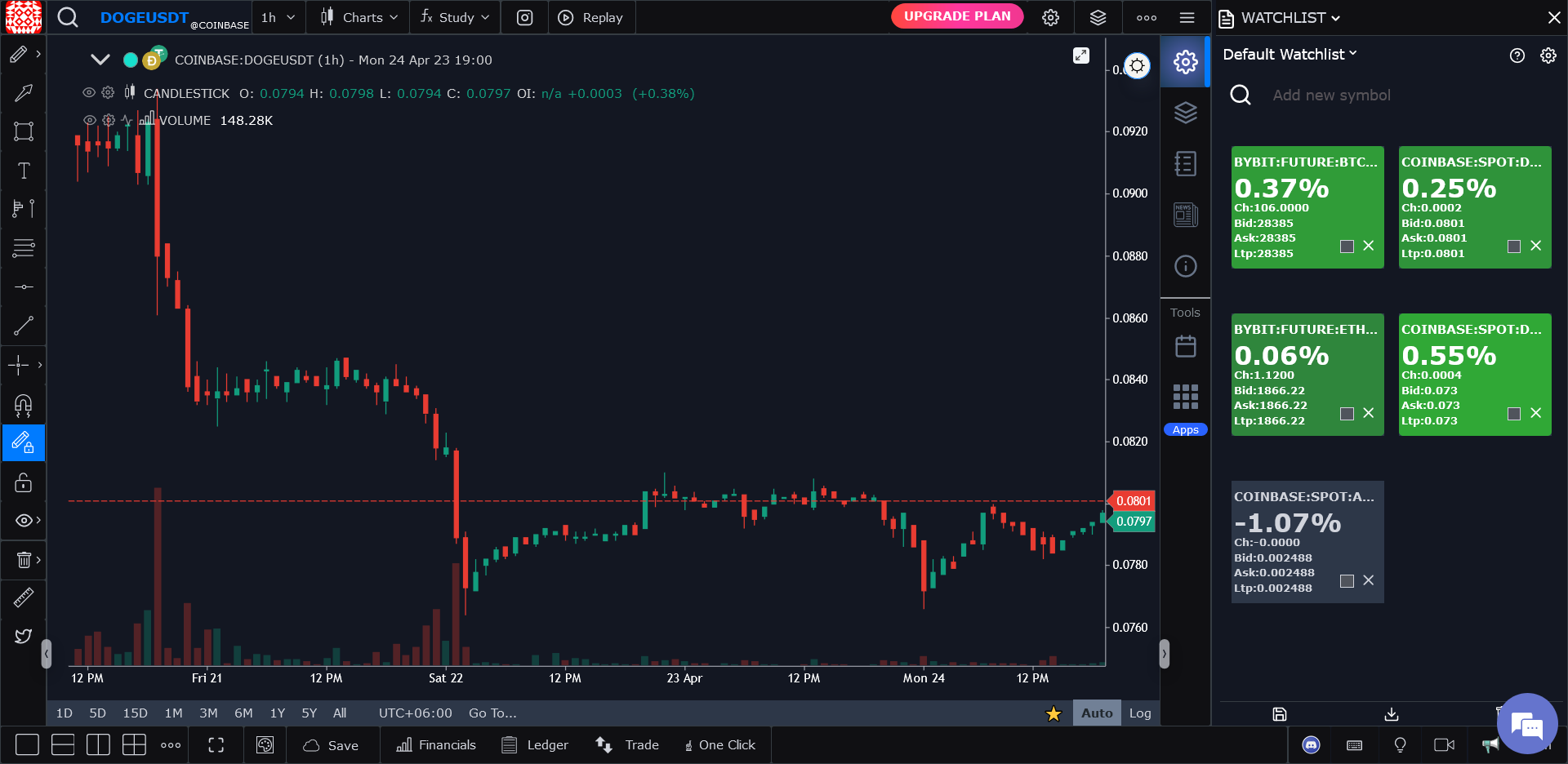
Task: Click the Go To... date link
Action: pyautogui.click(x=492, y=713)
